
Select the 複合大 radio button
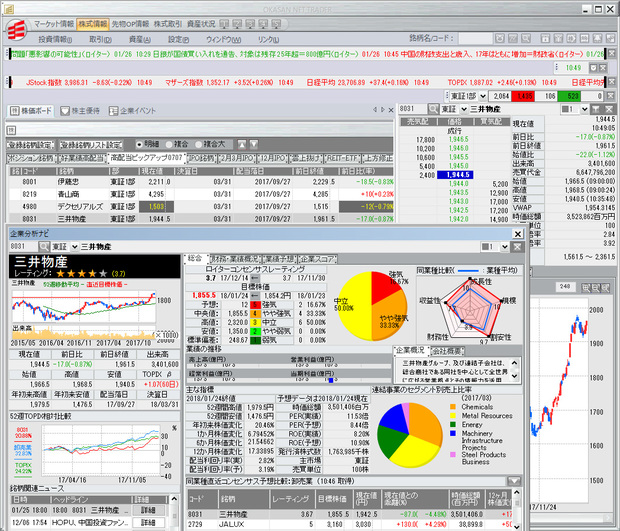(198, 144)
